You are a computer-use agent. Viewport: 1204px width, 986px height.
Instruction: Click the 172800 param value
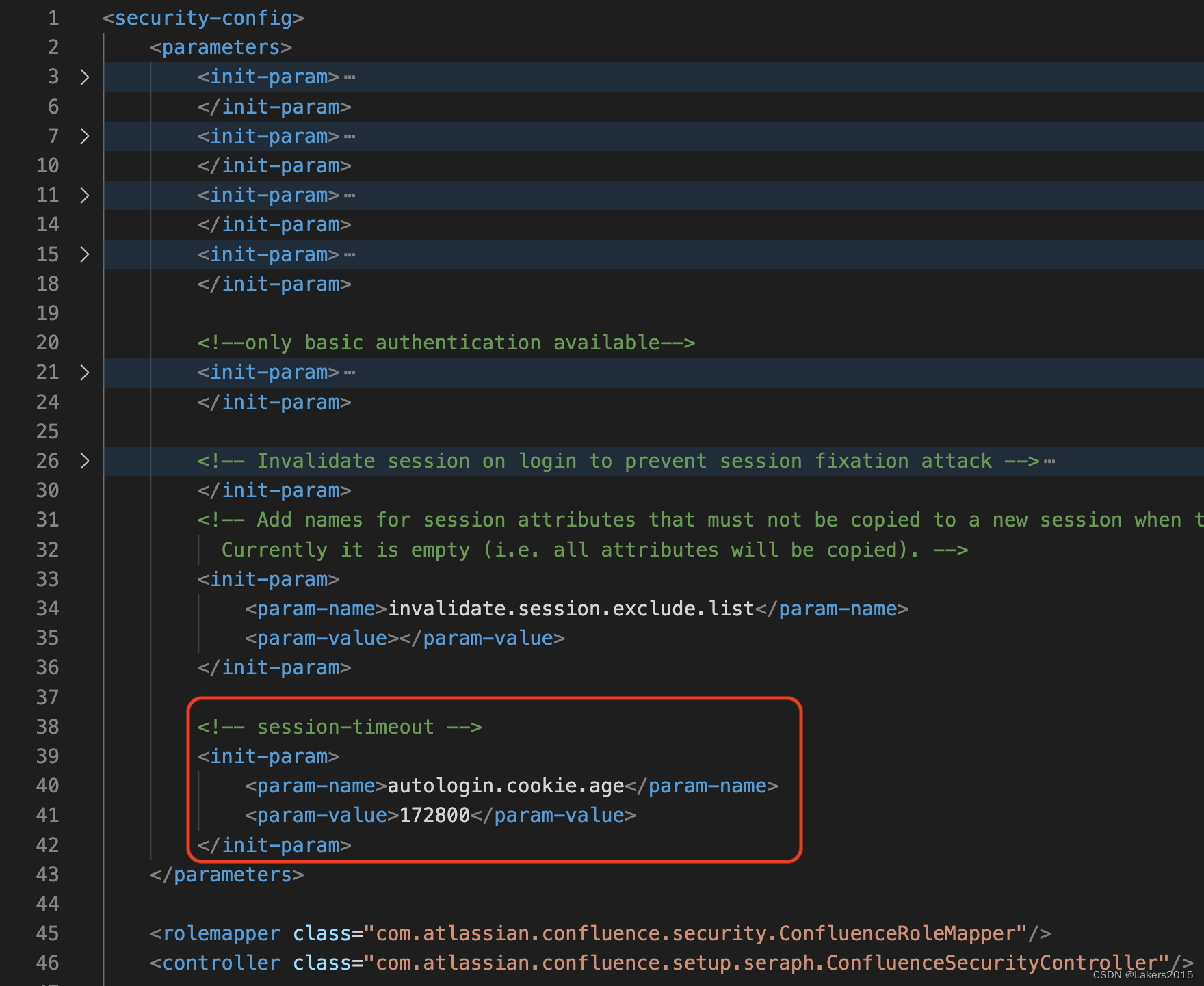435,815
